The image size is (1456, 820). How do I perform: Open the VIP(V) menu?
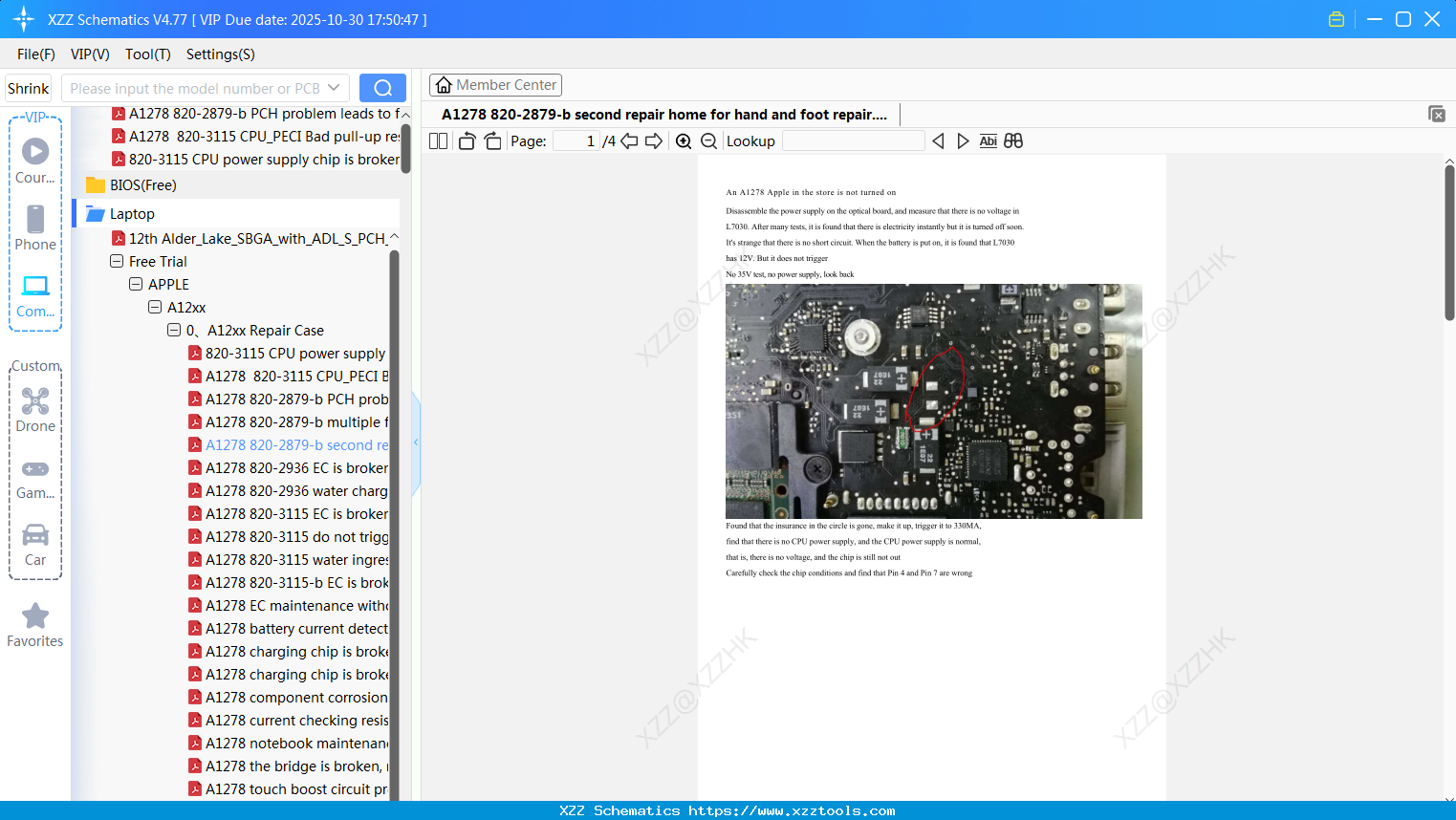[x=90, y=54]
